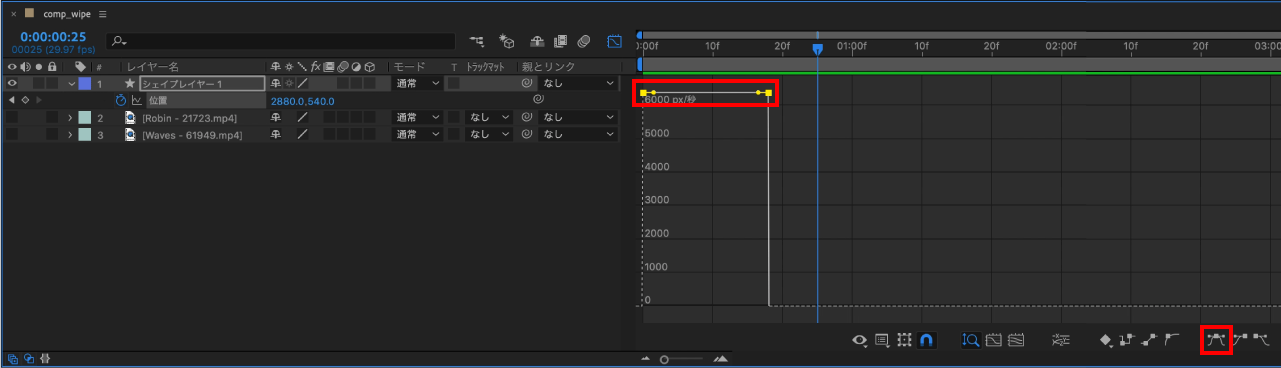Toggle quality switch for Robin layer

[x=302, y=118]
